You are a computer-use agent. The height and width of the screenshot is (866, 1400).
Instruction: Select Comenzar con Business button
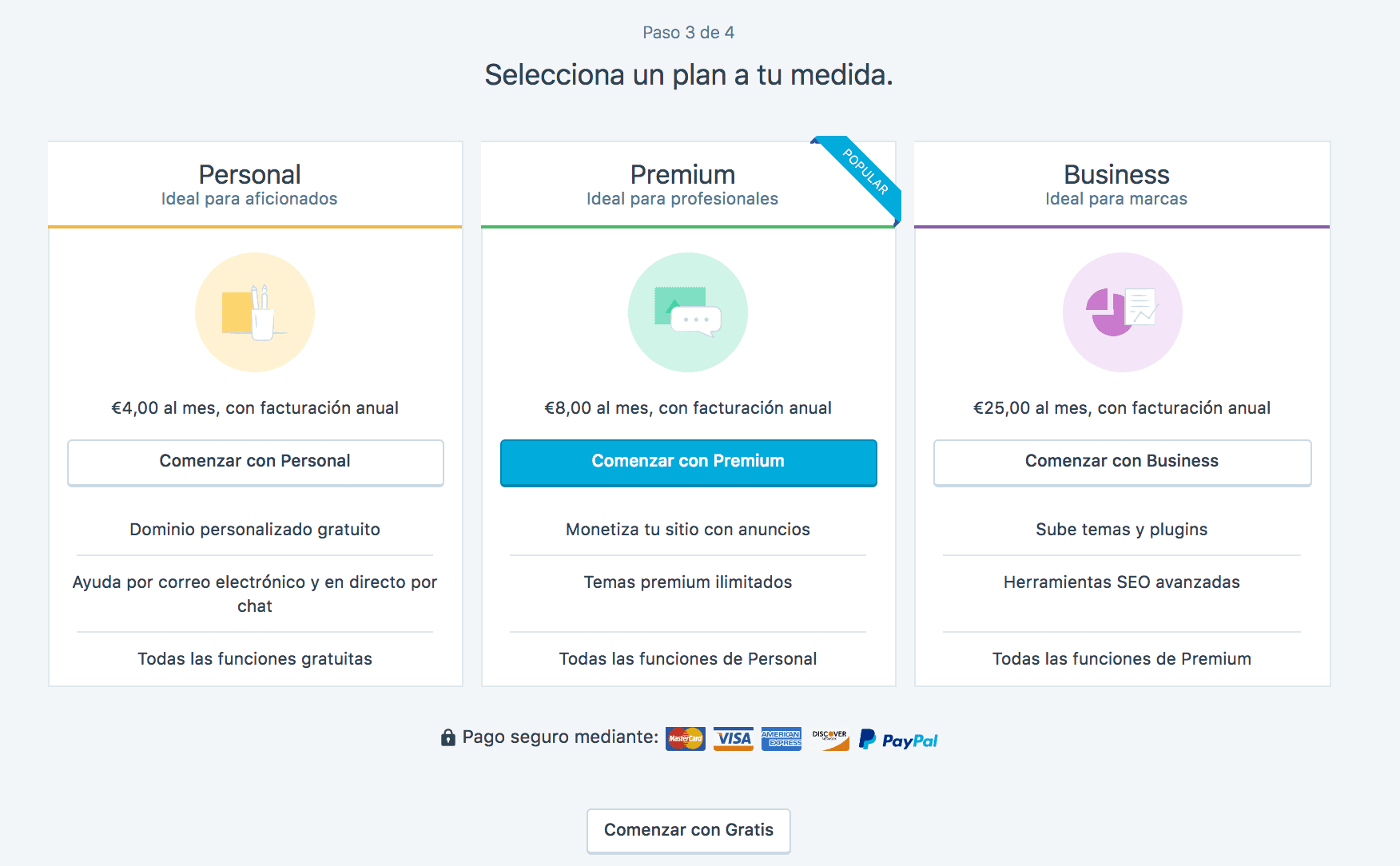click(x=1123, y=463)
